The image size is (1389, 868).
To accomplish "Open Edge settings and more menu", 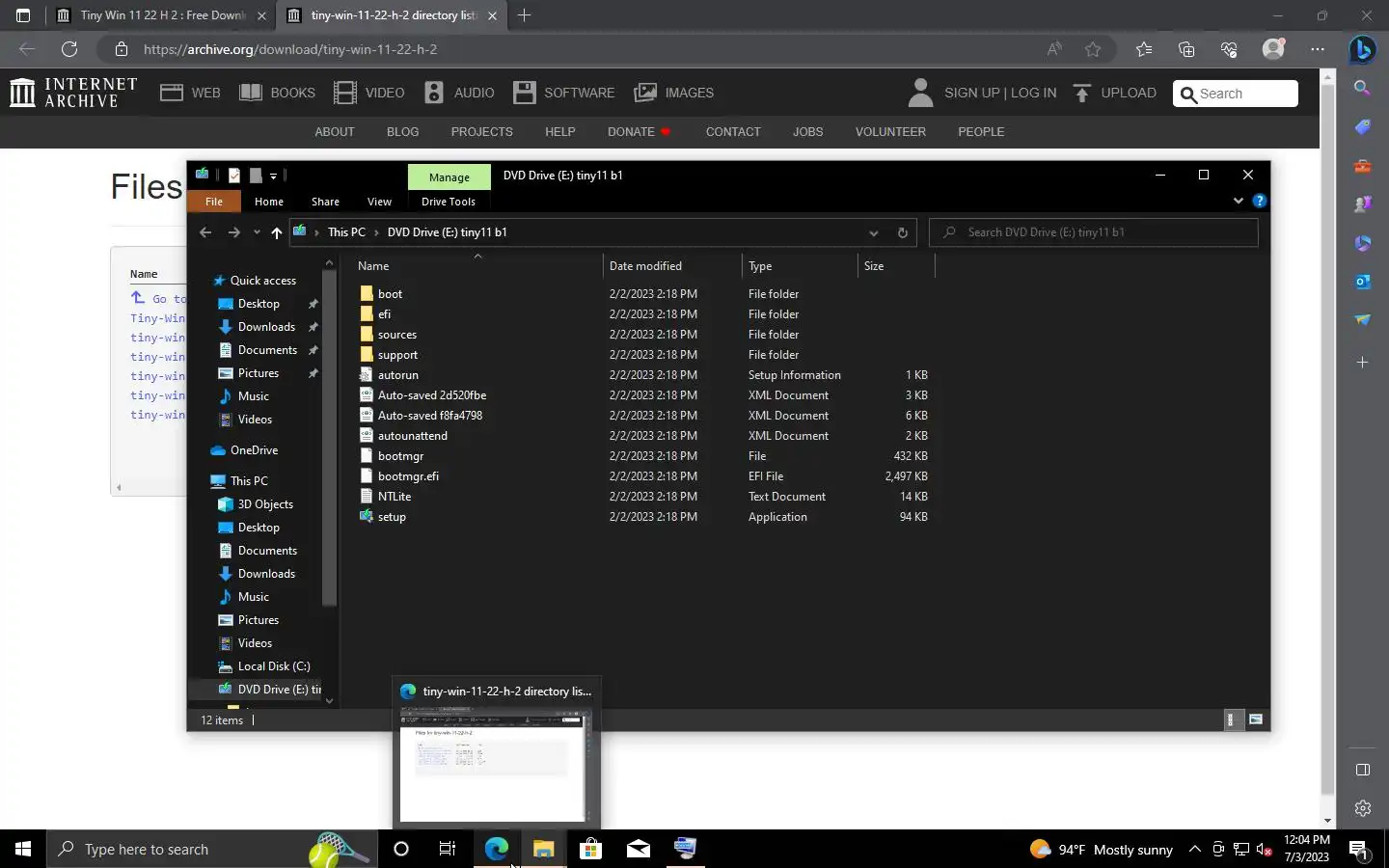I will 1318,49.
